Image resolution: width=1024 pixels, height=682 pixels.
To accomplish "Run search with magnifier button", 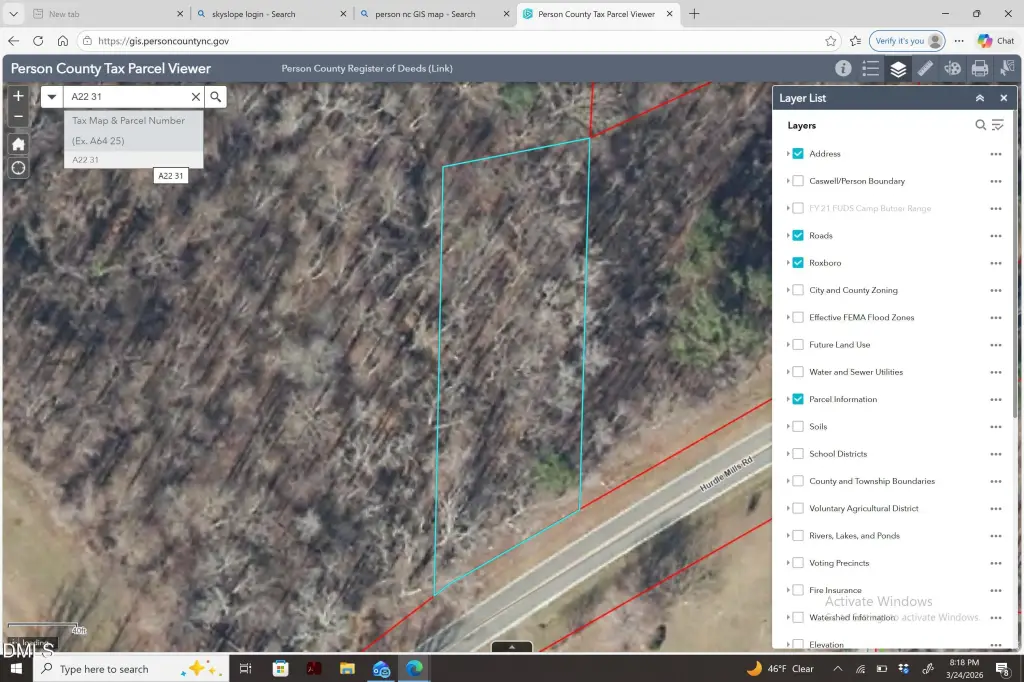I will coord(215,97).
